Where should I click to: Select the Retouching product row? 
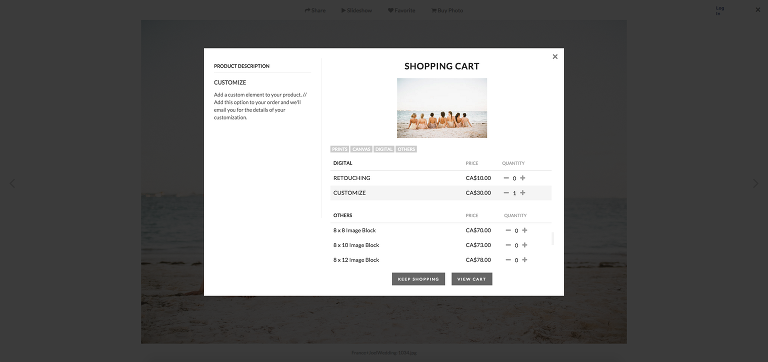[x=441, y=178]
